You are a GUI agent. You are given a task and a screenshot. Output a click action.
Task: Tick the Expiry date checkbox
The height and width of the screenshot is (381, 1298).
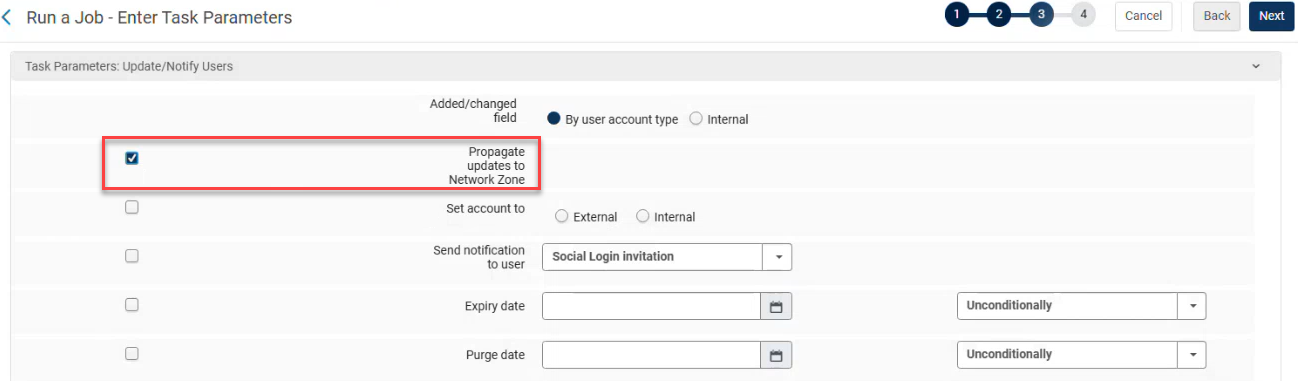click(132, 305)
